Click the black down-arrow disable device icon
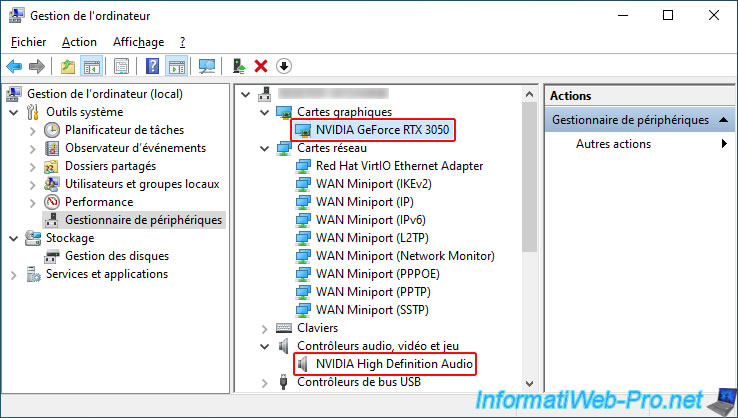The height and width of the screenshot is (418, 738). tap(284, 66)
